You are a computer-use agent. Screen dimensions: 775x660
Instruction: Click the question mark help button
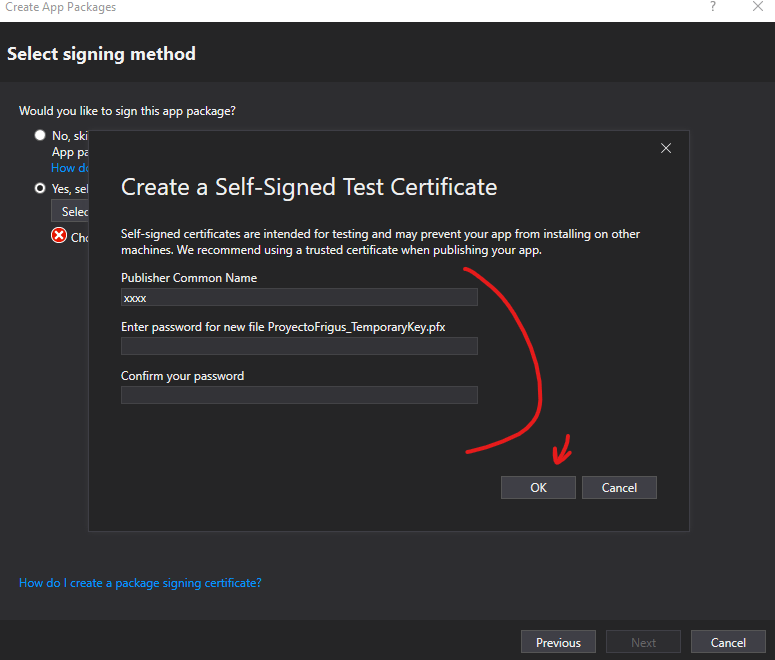[713, 7]
